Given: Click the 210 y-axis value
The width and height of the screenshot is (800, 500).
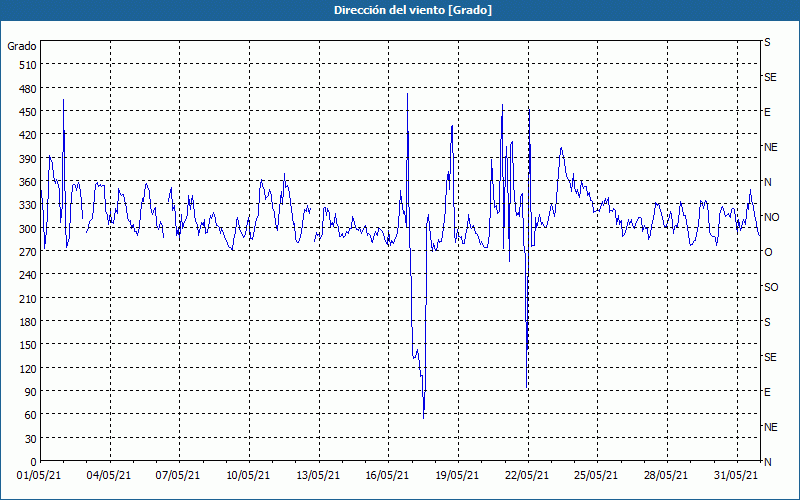Looking at the screenshot, I should pyautogui.click(x=28, y=298).
